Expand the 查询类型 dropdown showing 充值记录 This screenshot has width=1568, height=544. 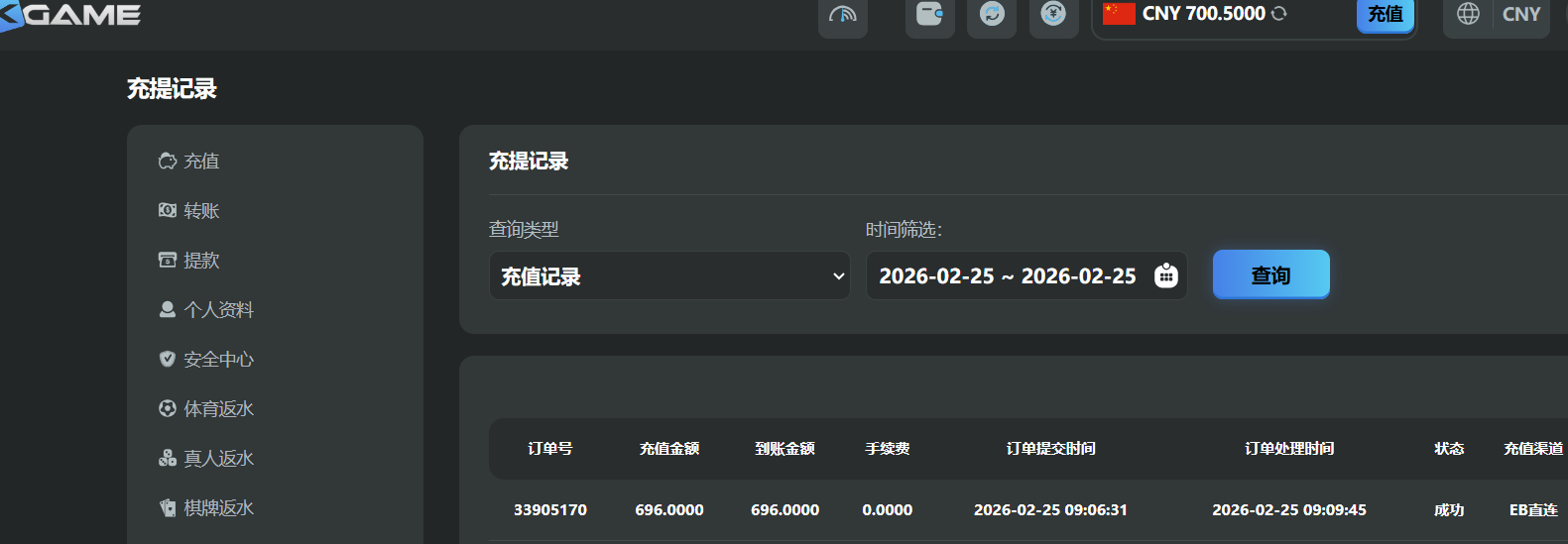(669, 276)
